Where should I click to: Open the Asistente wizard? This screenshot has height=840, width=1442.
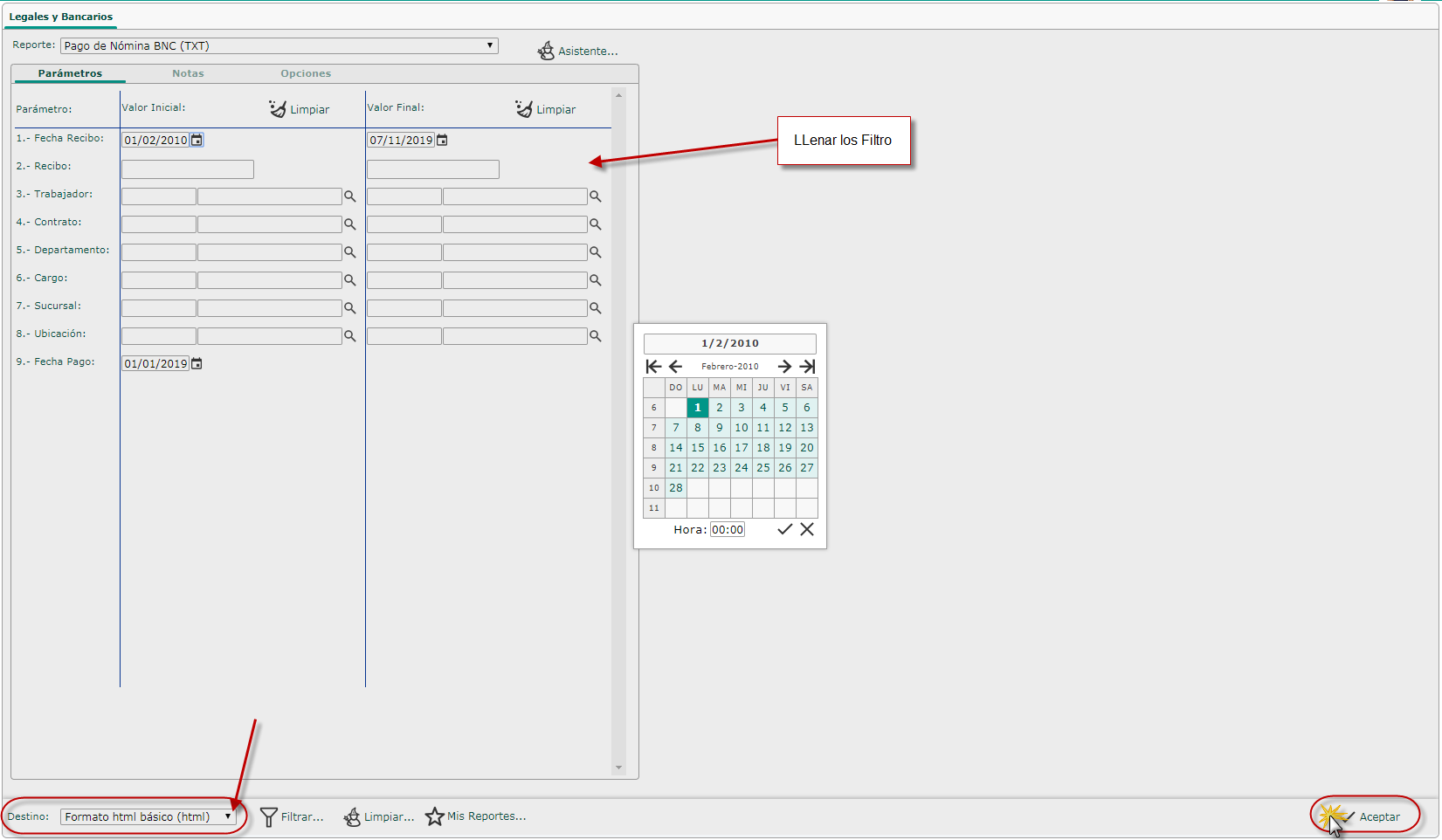(x=577, y=51)
